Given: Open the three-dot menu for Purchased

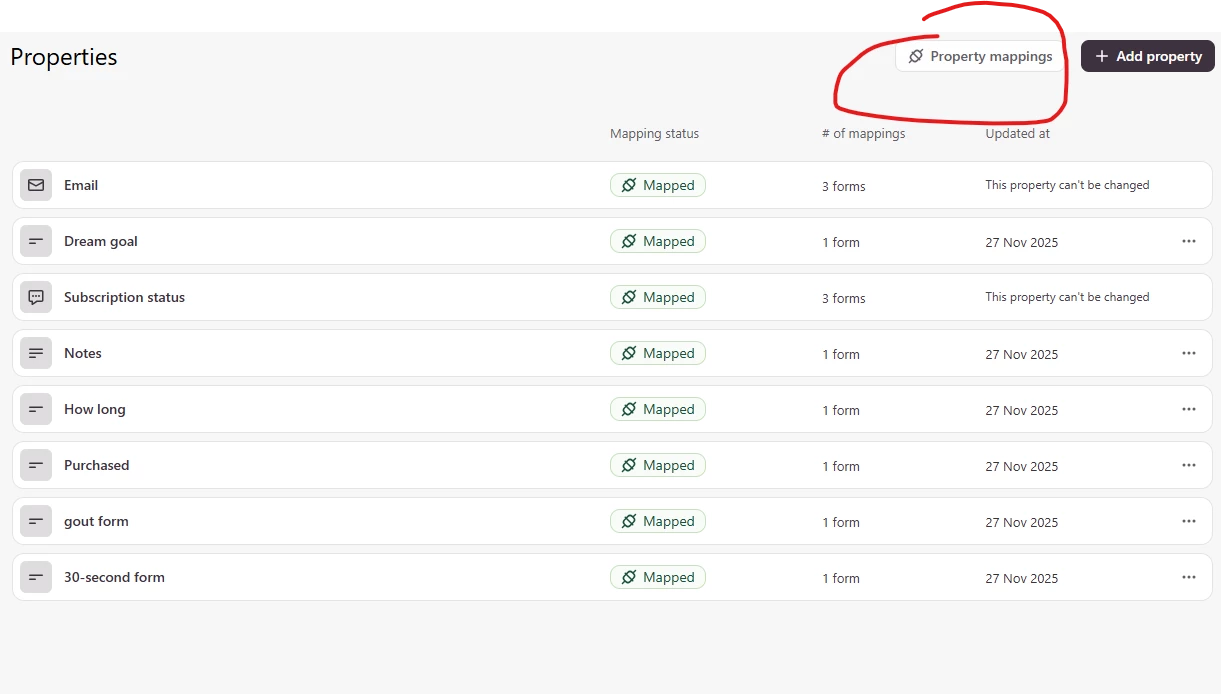Looking at the screenshot, I should [x=1189, y=465].
